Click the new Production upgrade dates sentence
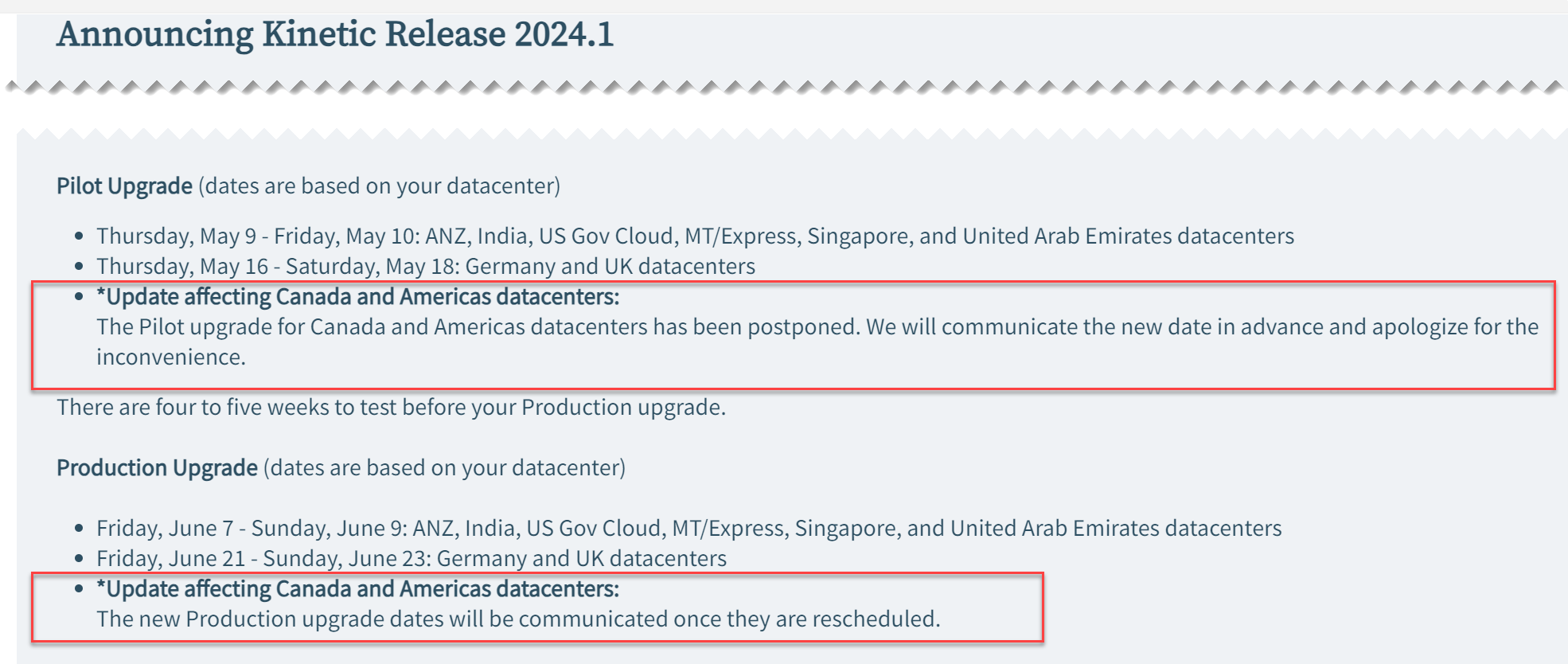The height and width of the screenshot is (664, 1568). coord(518,619)
